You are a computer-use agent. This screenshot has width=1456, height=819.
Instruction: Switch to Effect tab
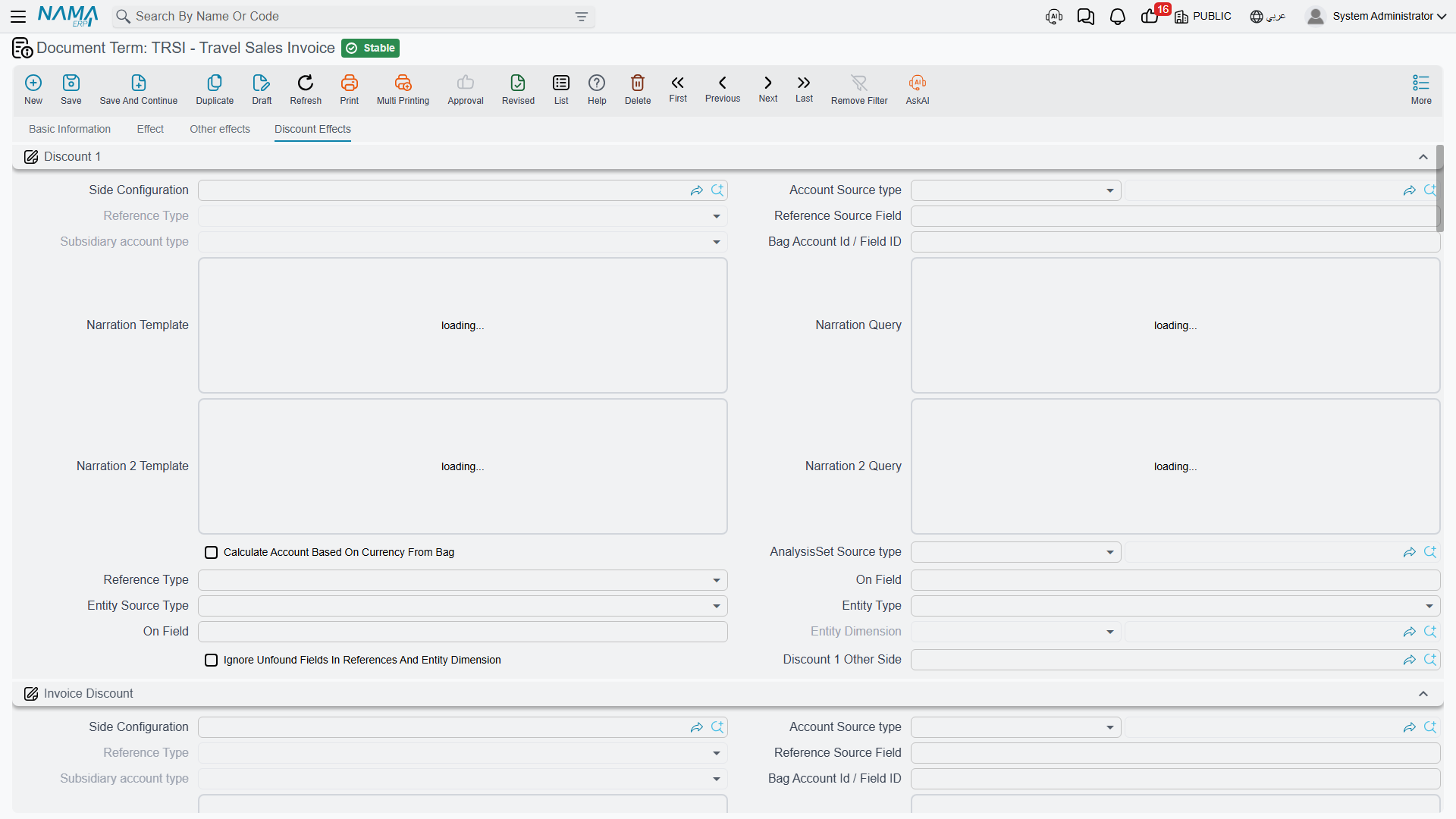pos(150,129)
